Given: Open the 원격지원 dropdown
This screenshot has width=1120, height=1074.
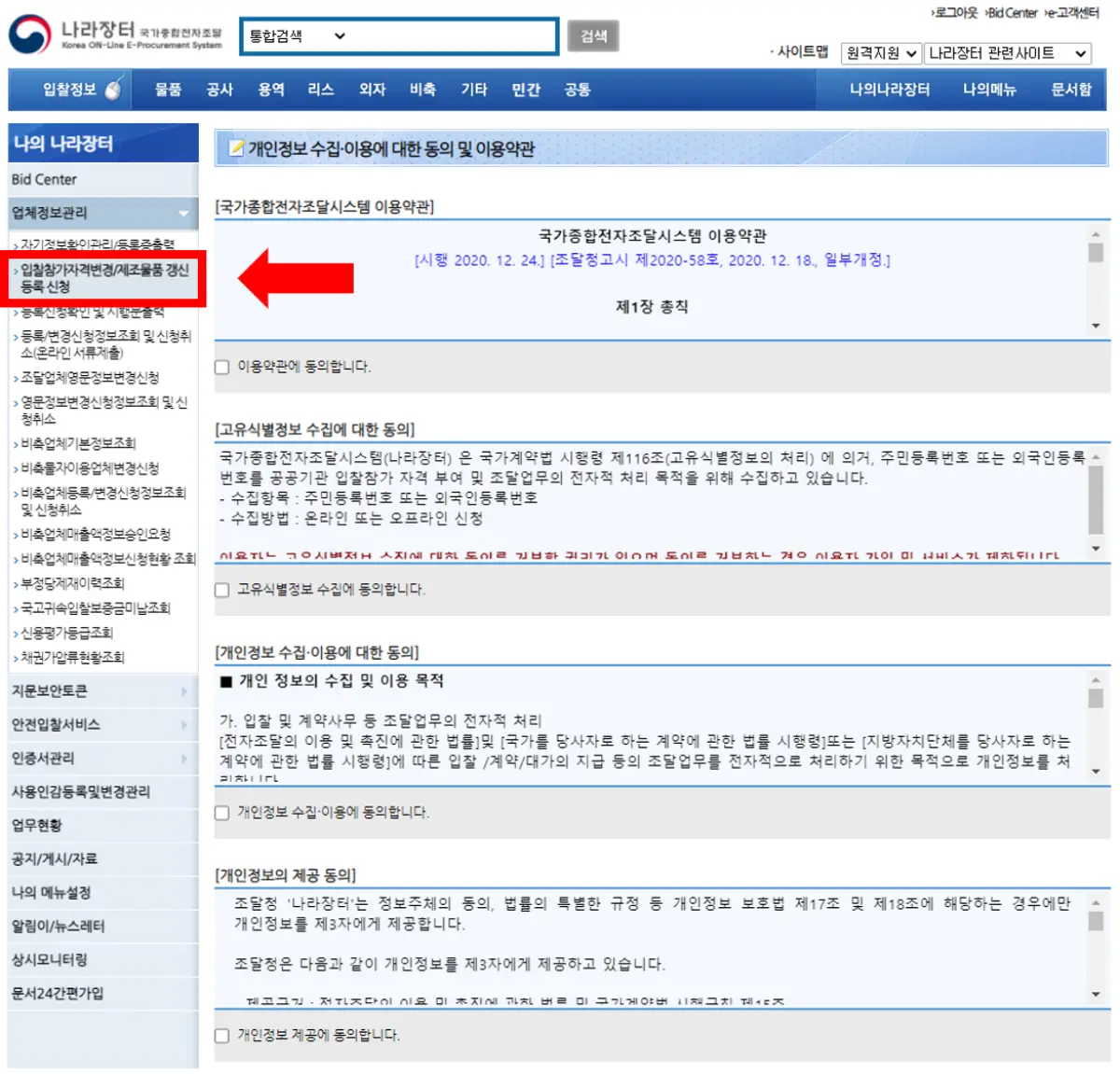Looking at the screenshot, I should [x=881, y=53].
